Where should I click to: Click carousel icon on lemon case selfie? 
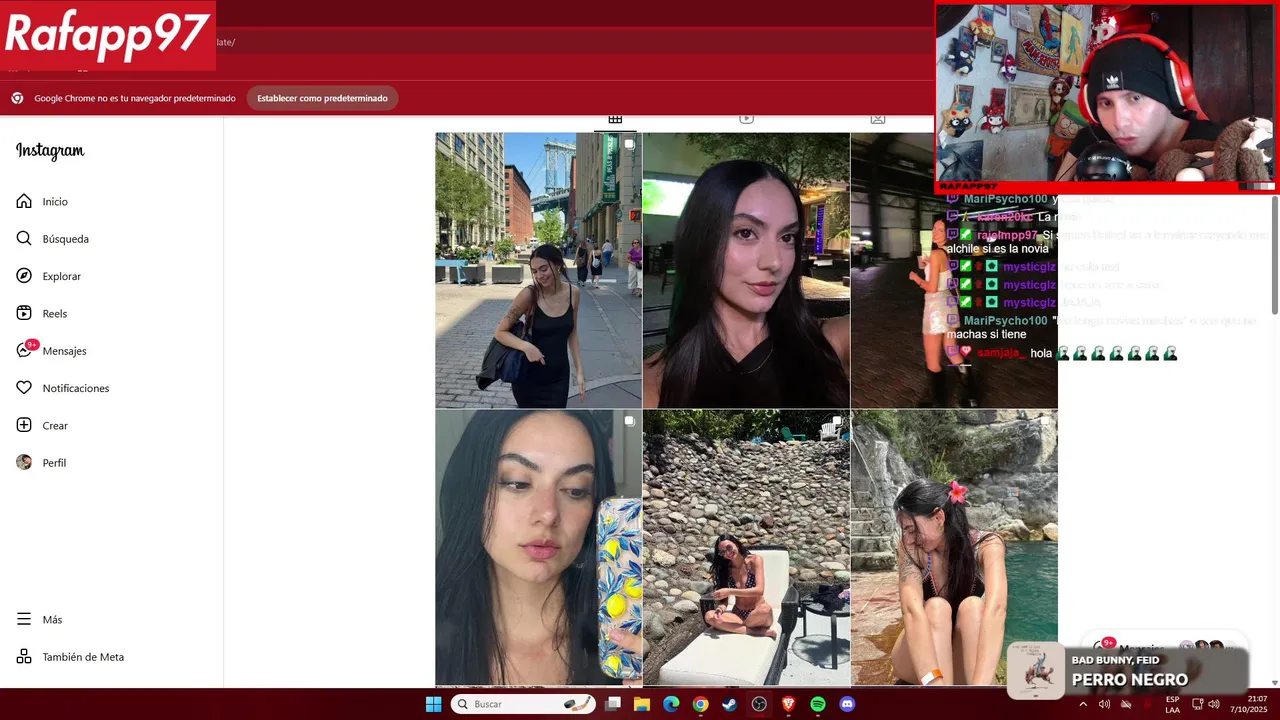click(629, 421)
